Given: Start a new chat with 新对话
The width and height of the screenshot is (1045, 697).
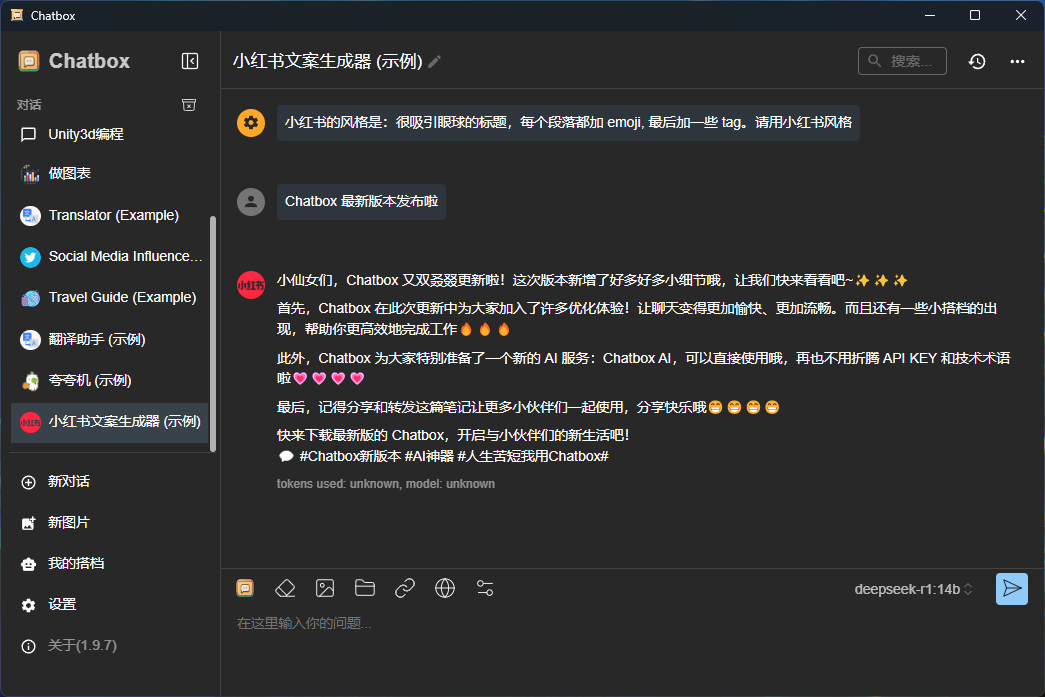Looking at the screenshot, I should [x=69, y=482].
